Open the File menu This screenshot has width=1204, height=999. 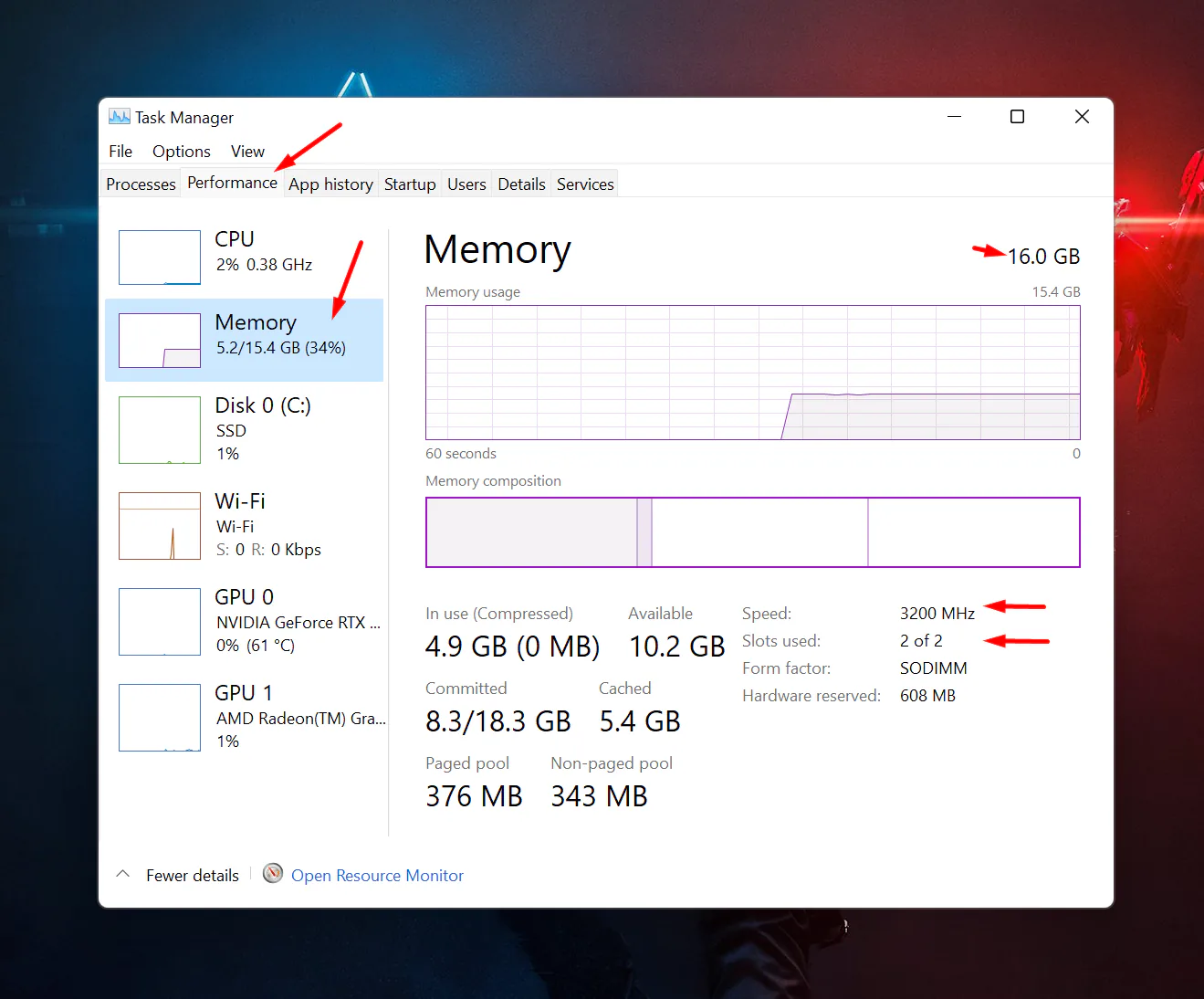click(x=120, y=152)
